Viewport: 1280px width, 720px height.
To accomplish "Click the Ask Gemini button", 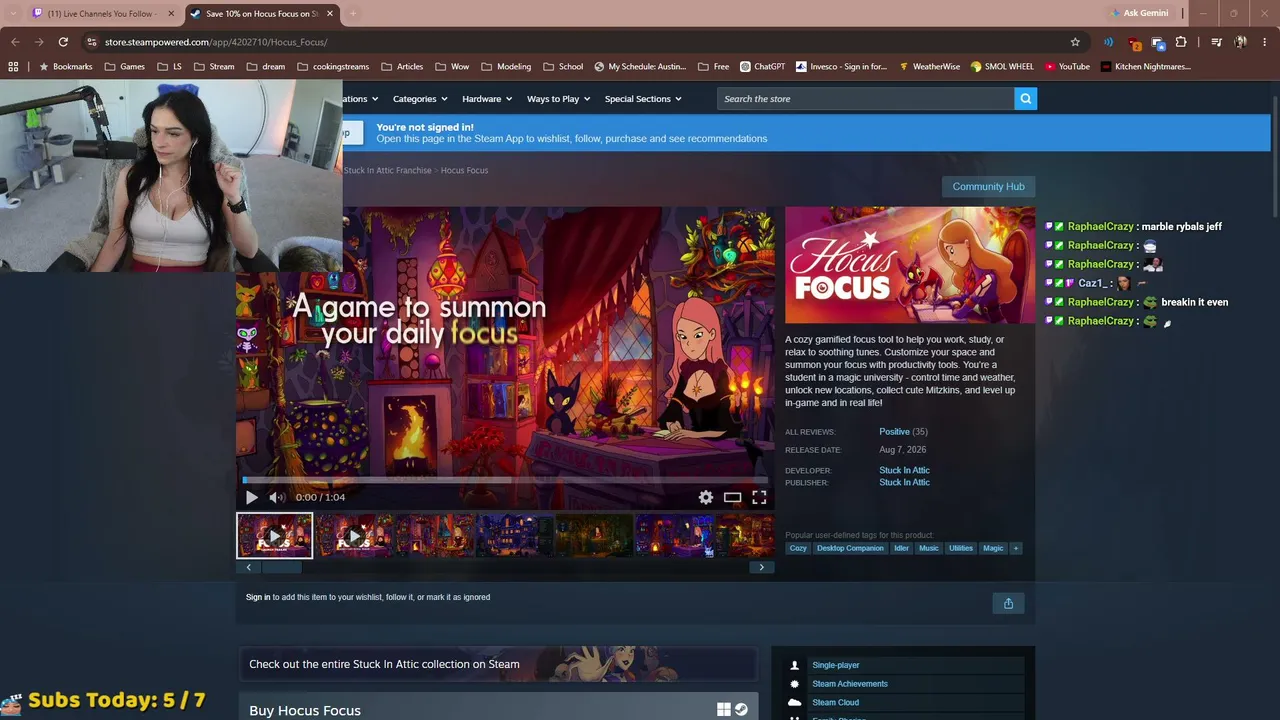I will [x=1140, y=13].
